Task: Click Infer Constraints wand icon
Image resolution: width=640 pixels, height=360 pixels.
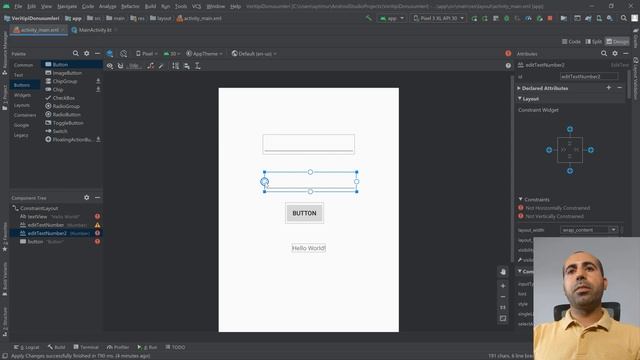Action: tap(161, 66)
